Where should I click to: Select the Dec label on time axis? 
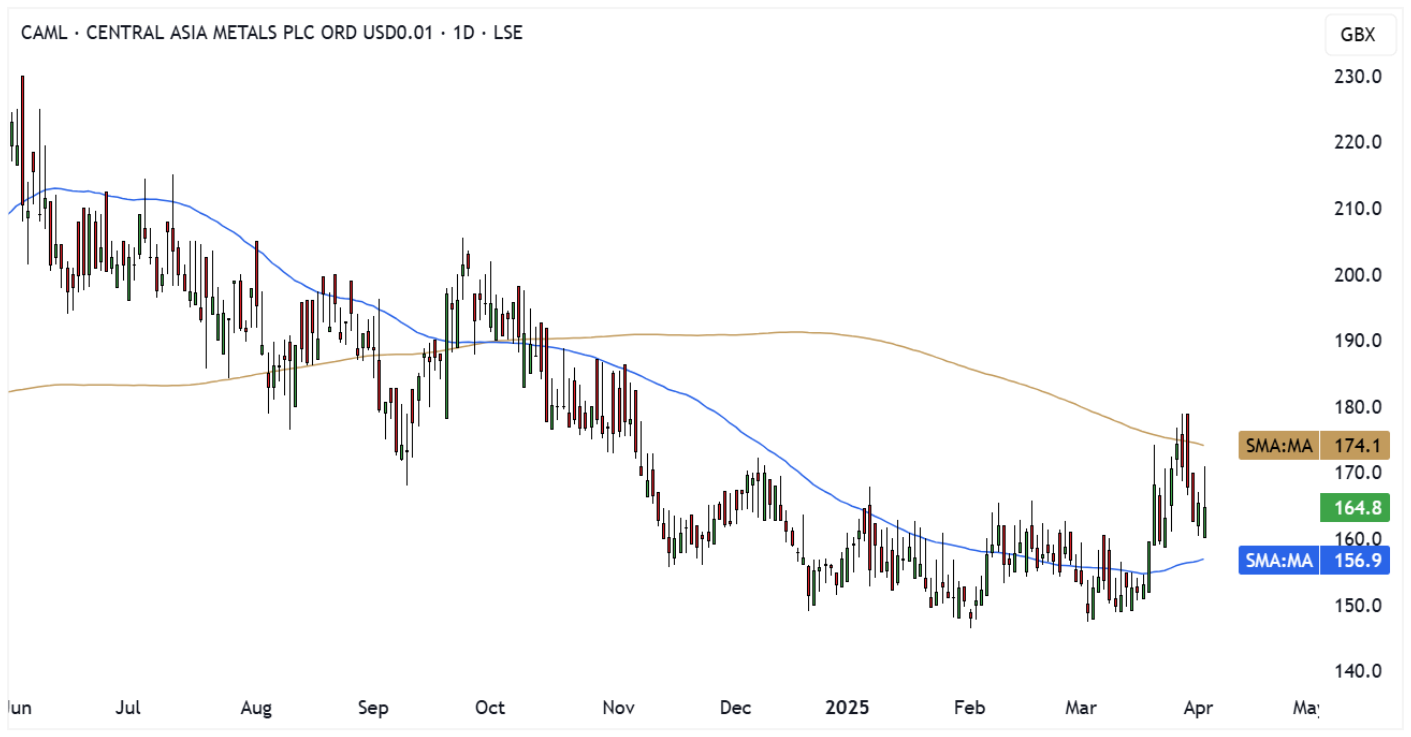(735, 708)
